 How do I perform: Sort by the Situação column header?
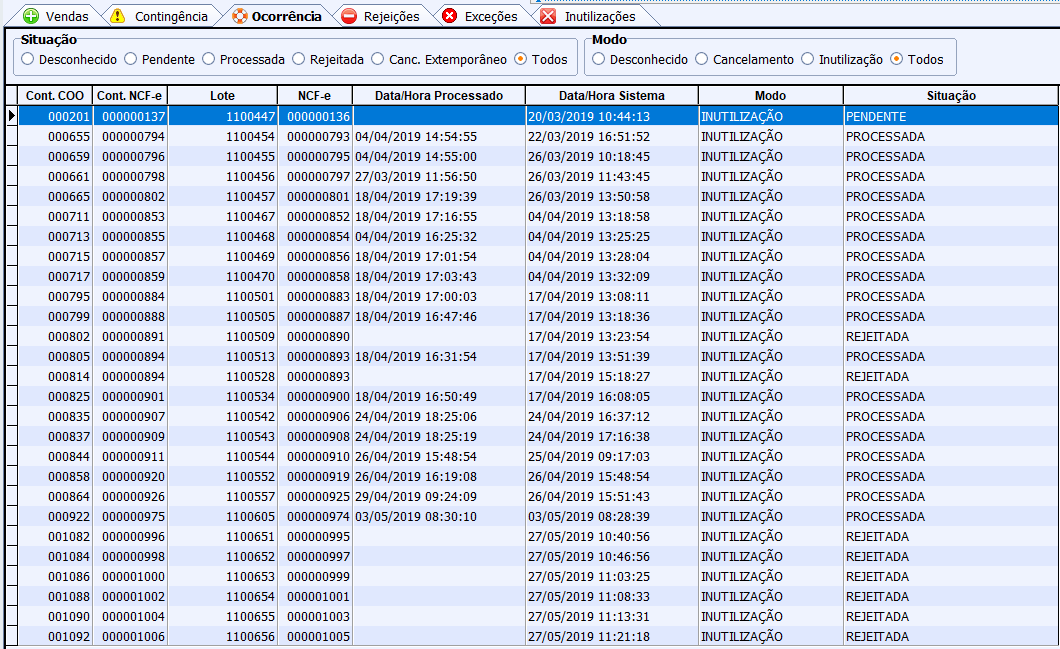tap(951, 95)
